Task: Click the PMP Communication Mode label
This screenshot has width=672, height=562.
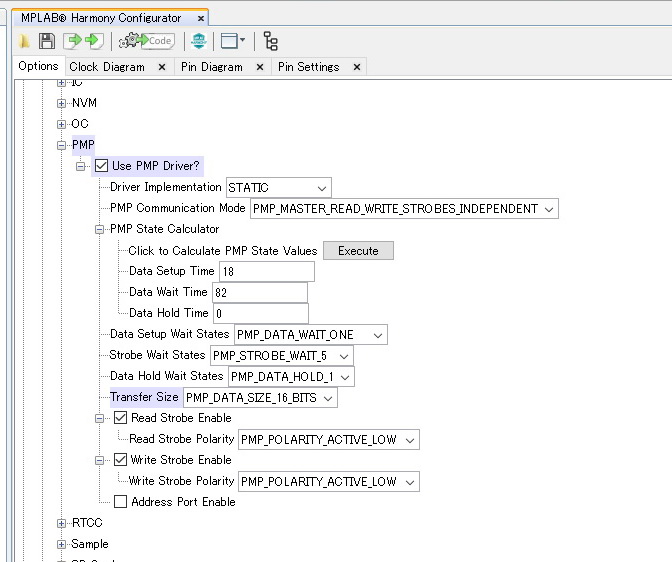Action: coord(177,208)
